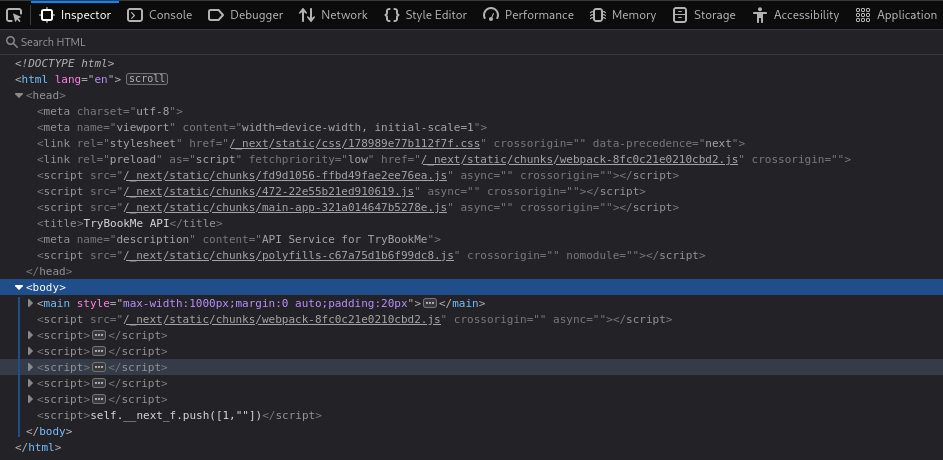Click the element picker icon
This screenshot has width=943, height=460.
14,15
